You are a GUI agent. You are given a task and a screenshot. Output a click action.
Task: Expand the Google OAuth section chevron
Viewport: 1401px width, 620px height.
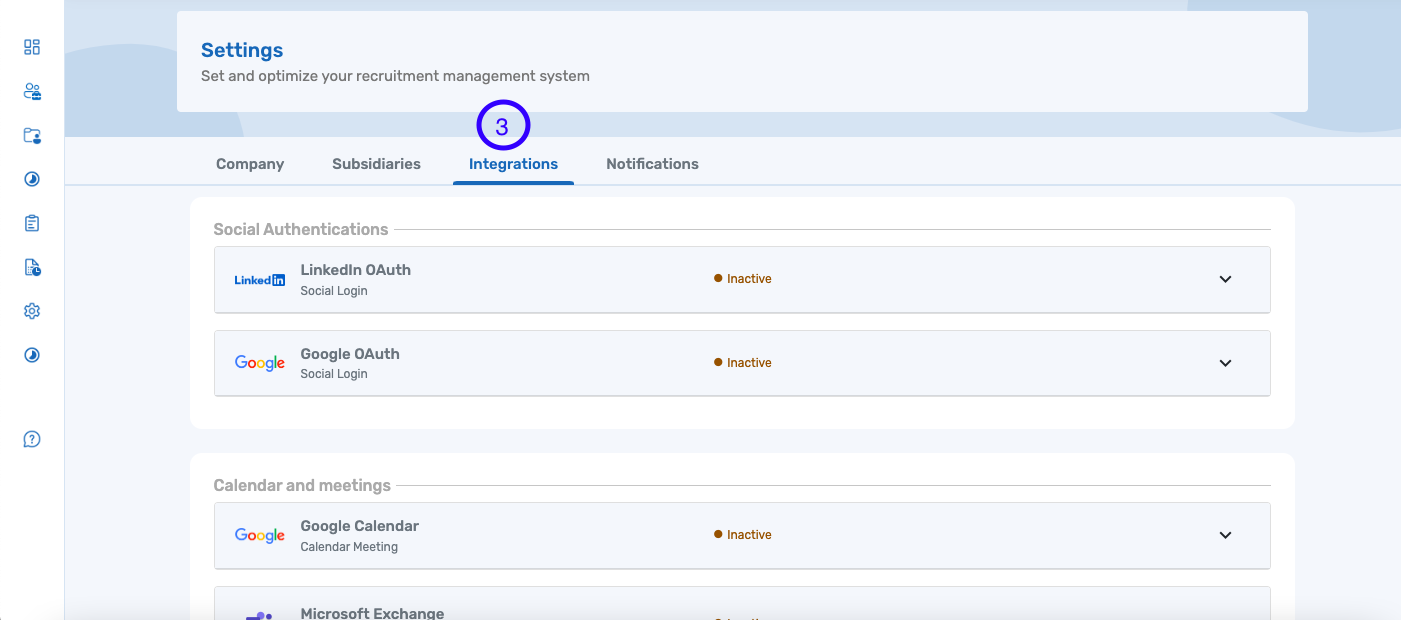pyautogui.click(x=1225, y=363)
